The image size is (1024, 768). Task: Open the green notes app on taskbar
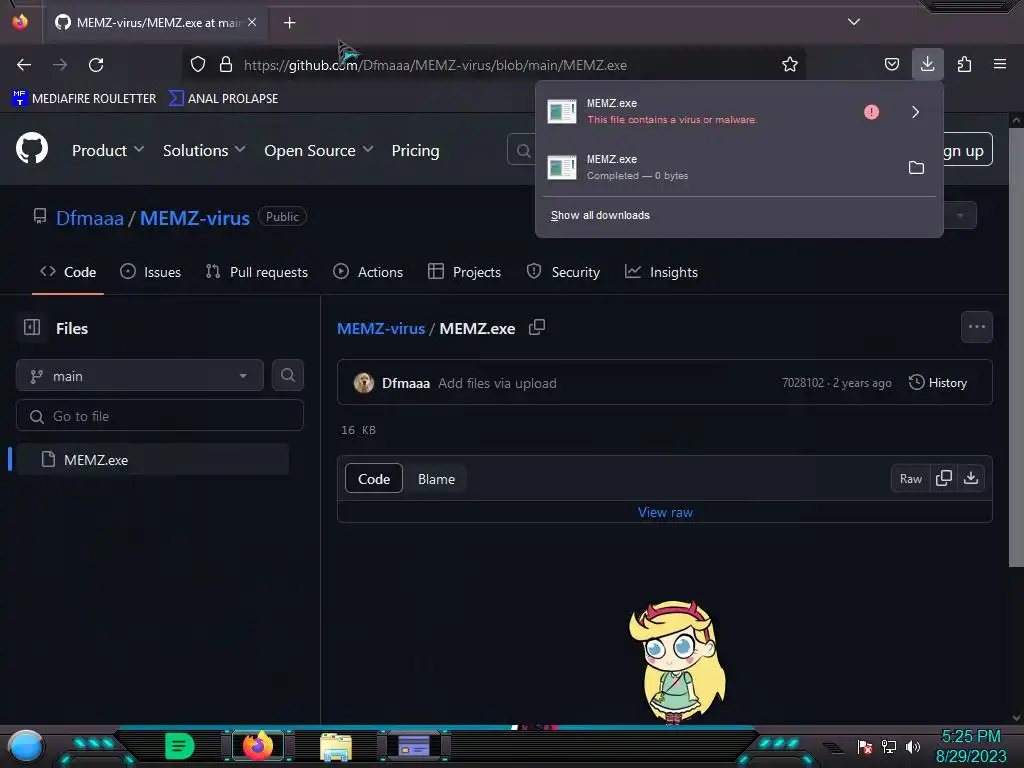click(179, 746)
